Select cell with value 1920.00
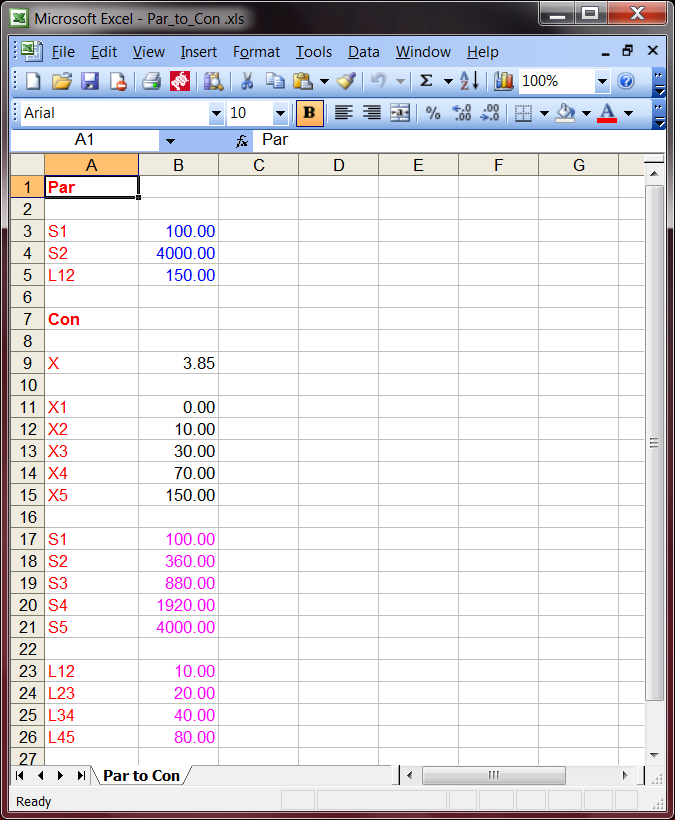 [x=179, y=605]
